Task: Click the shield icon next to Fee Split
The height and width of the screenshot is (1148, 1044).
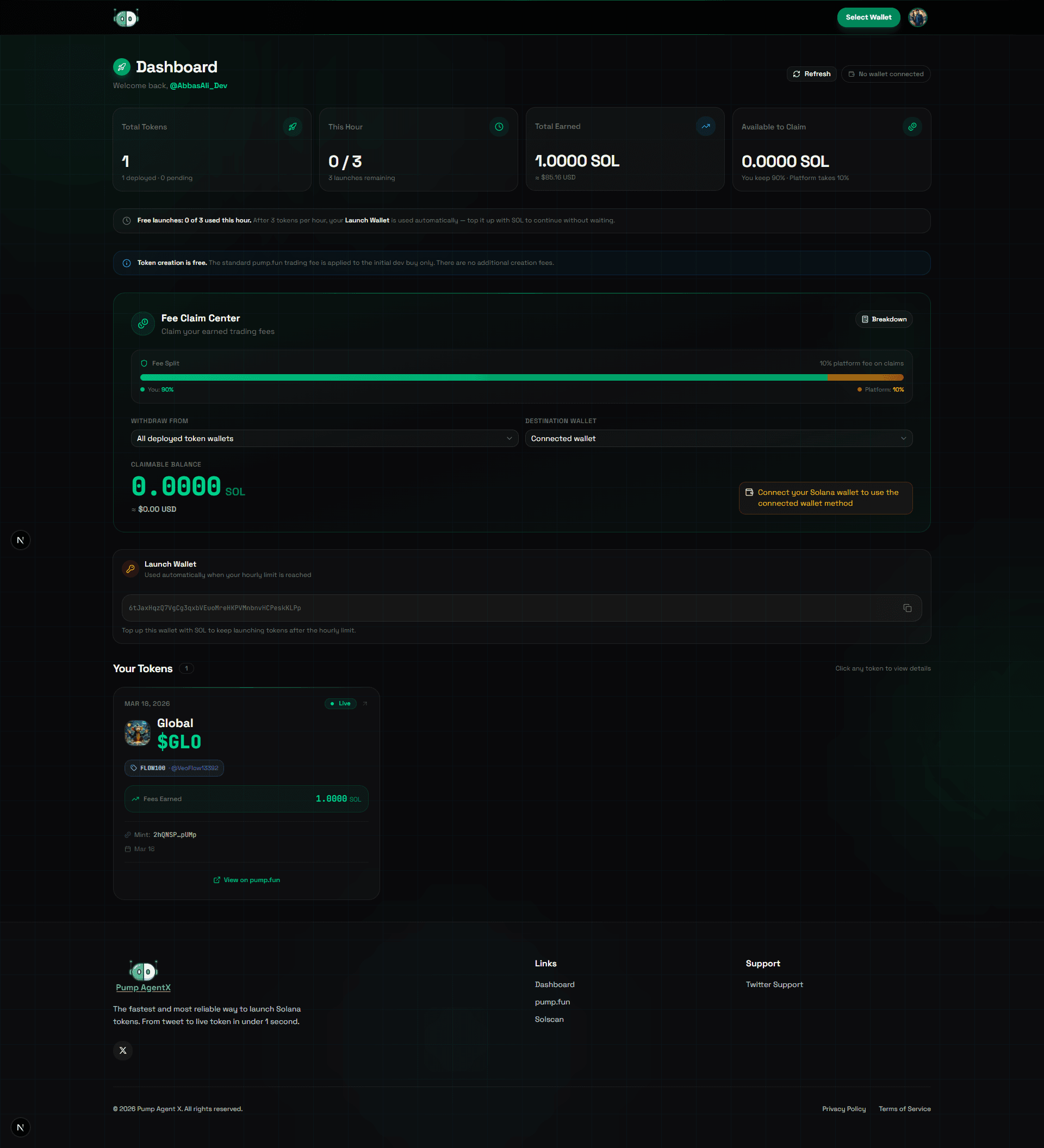Action: (x=144, y=363)
